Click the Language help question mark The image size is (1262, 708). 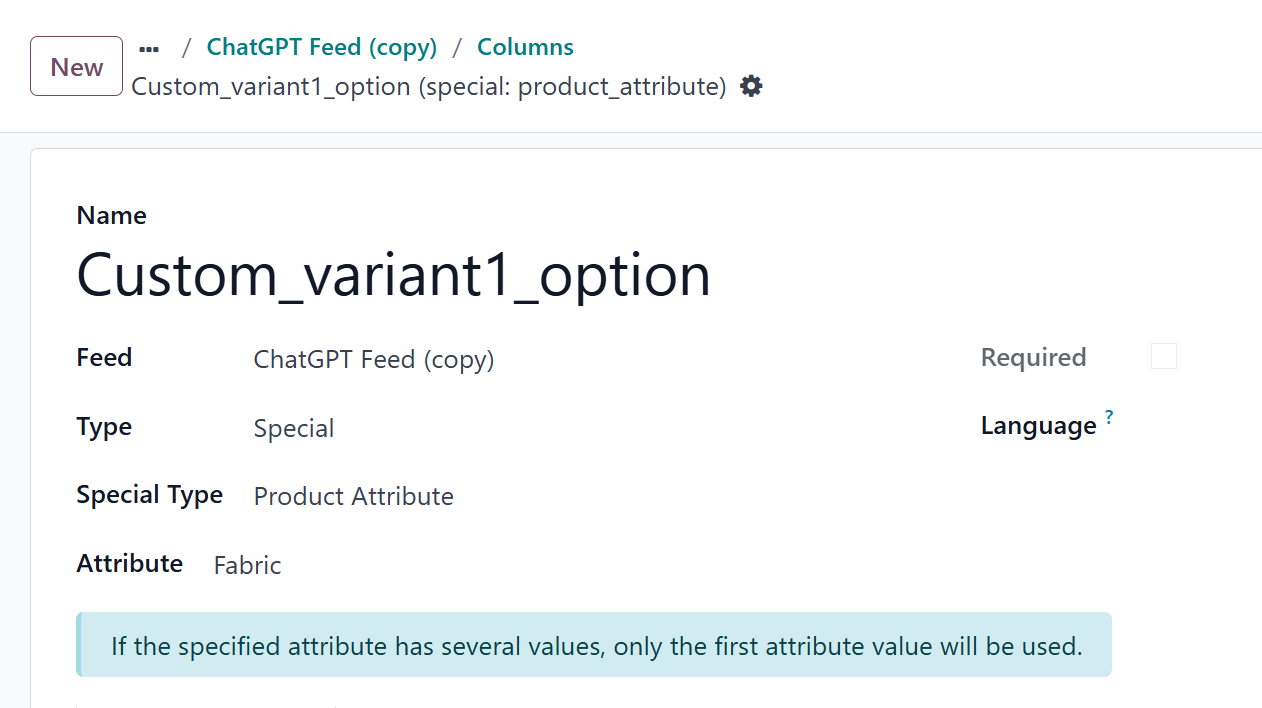[1110, 416]
